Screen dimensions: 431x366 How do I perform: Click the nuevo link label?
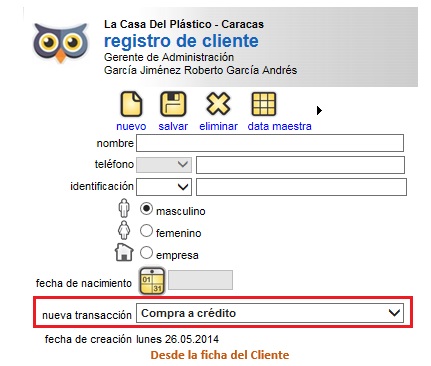pyautogui.click(x=131, y=126)
